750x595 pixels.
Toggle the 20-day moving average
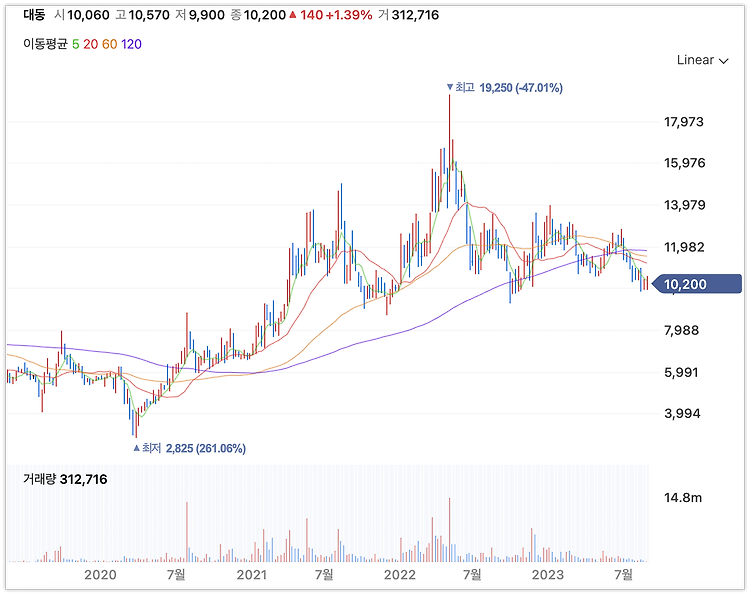click(x=90, y=44)
